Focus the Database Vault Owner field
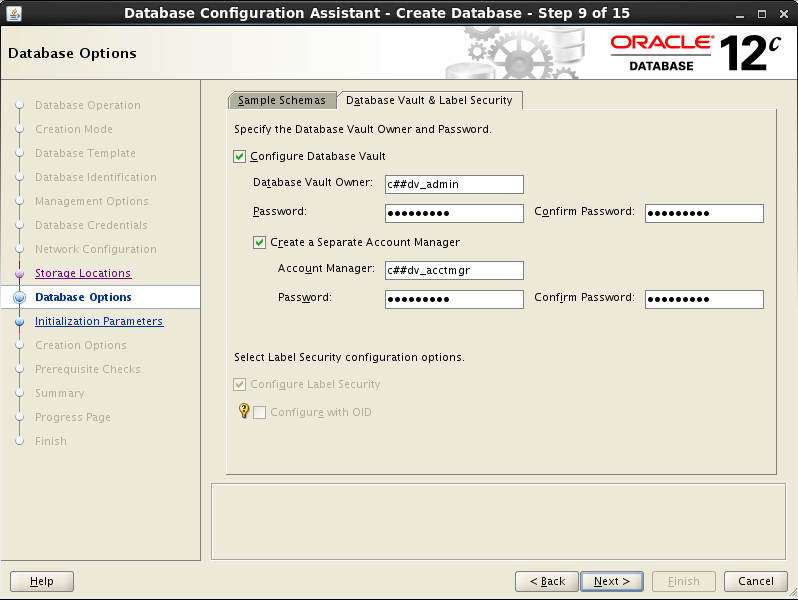The height and width of the screenshot is (601, 798). coord(454,184)
